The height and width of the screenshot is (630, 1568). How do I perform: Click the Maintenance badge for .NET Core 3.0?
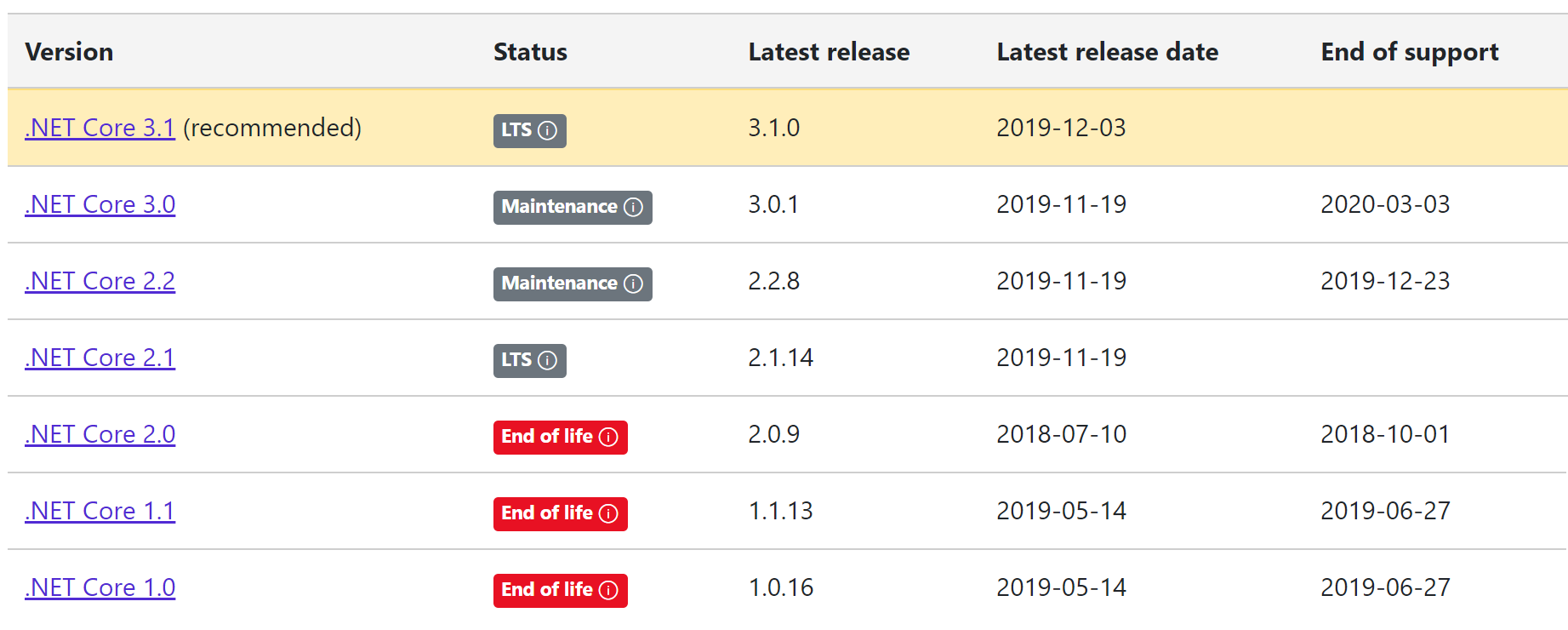[573, 207]
